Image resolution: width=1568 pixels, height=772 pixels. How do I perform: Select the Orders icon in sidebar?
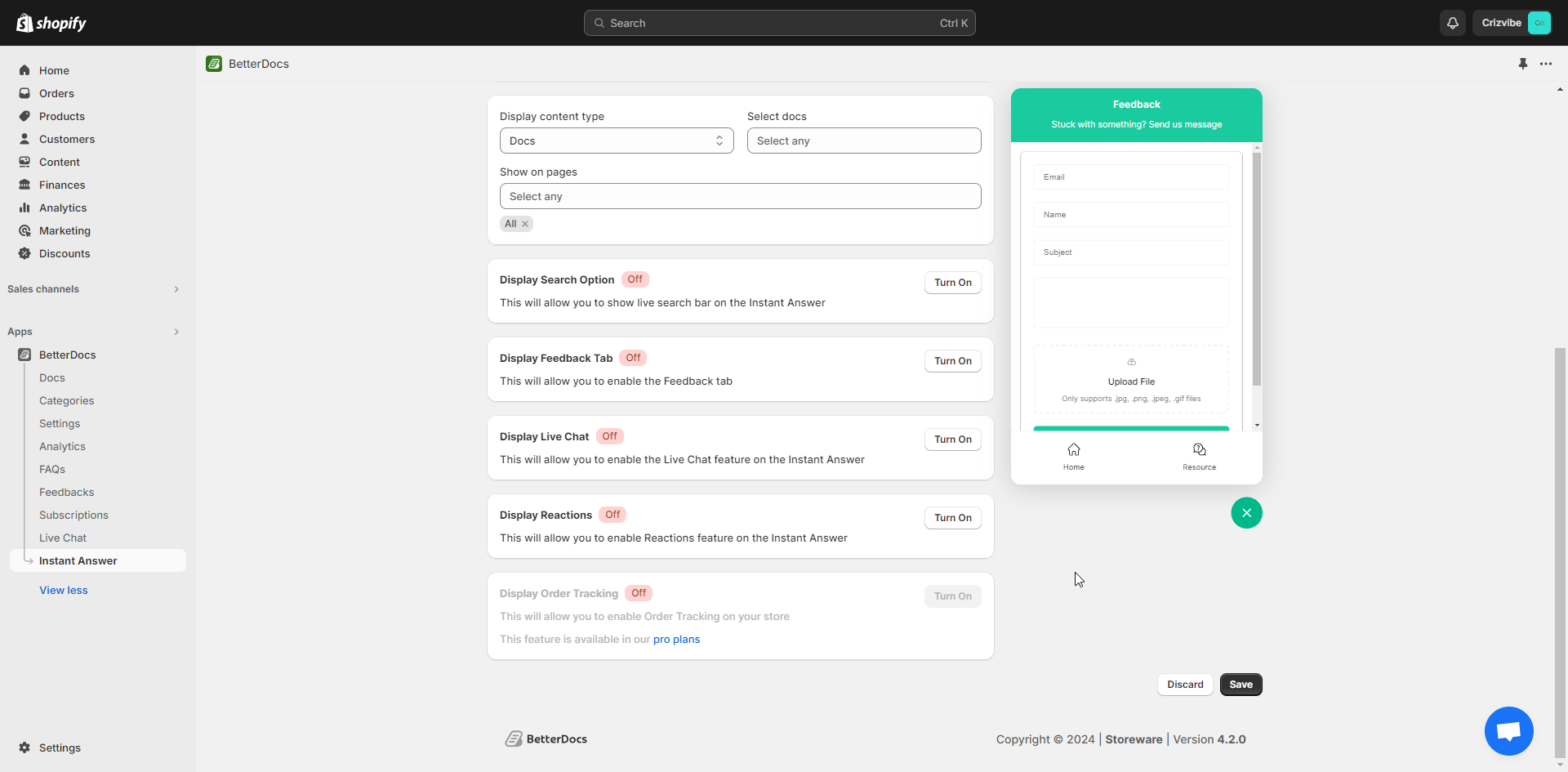pos(24,93)
